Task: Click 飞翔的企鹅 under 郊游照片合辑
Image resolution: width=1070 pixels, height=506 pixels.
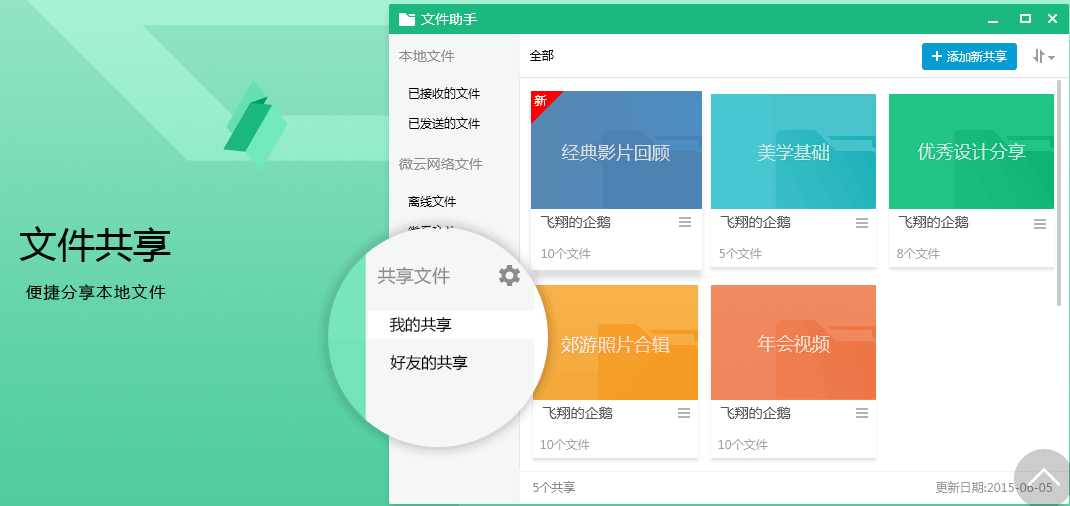Action: tap(577, 413)
